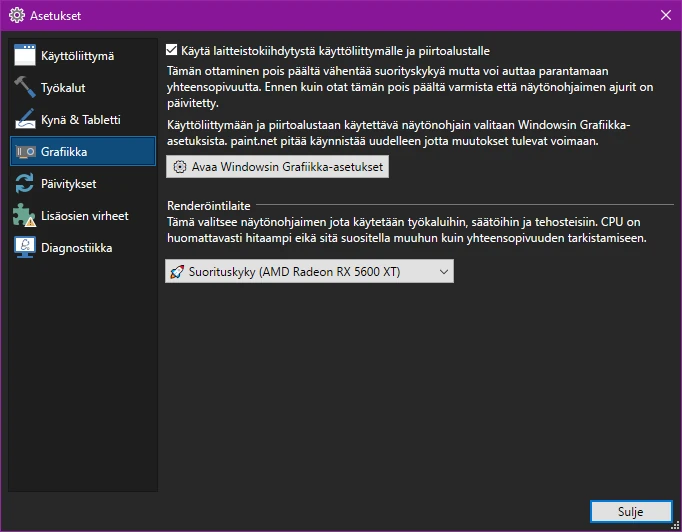
Task: Select the Lisäosien virheet section
Action: pos(84,216)
